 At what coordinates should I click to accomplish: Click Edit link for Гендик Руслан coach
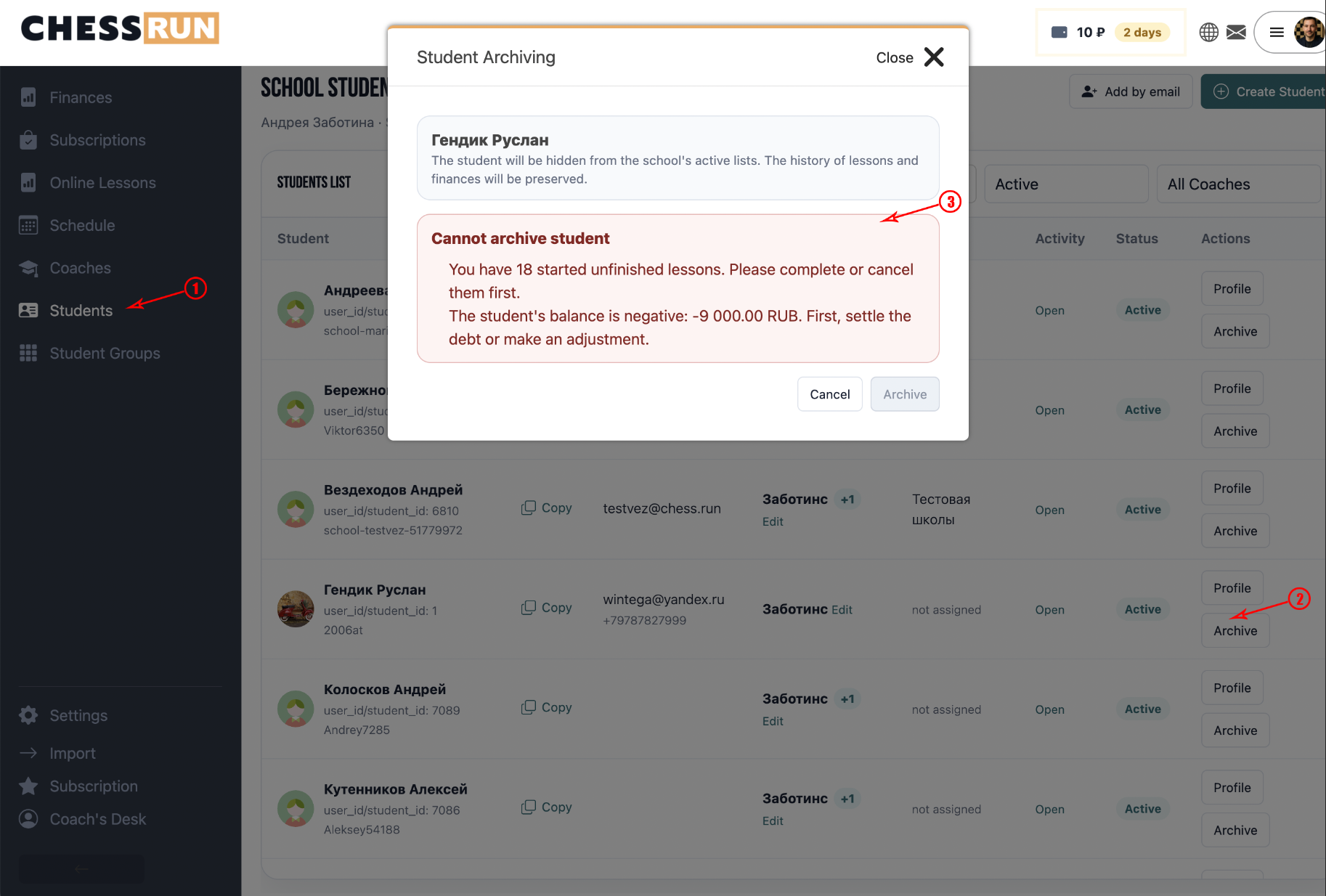[842, 610]
